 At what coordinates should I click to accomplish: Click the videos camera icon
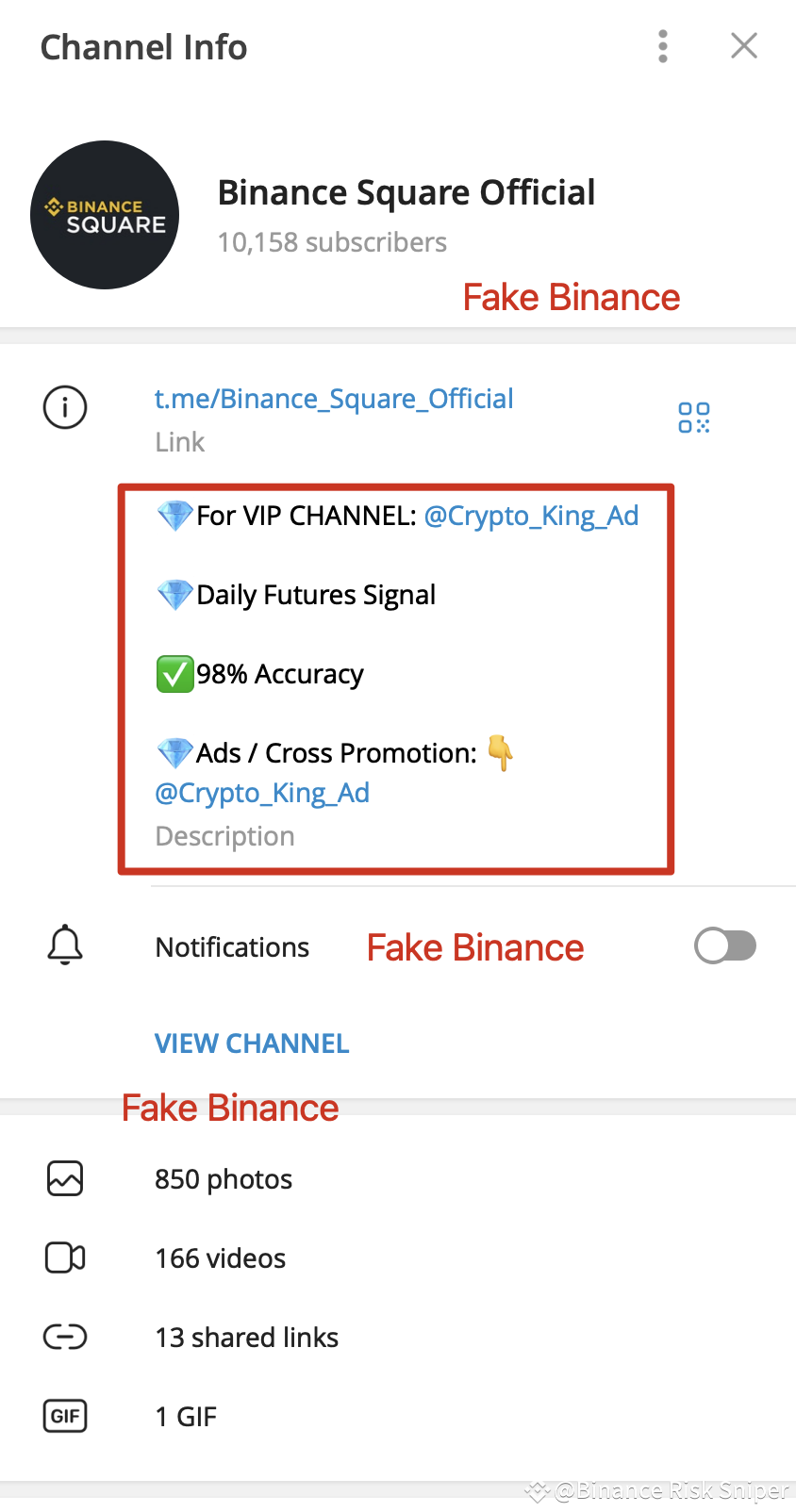click(64, 1257)
